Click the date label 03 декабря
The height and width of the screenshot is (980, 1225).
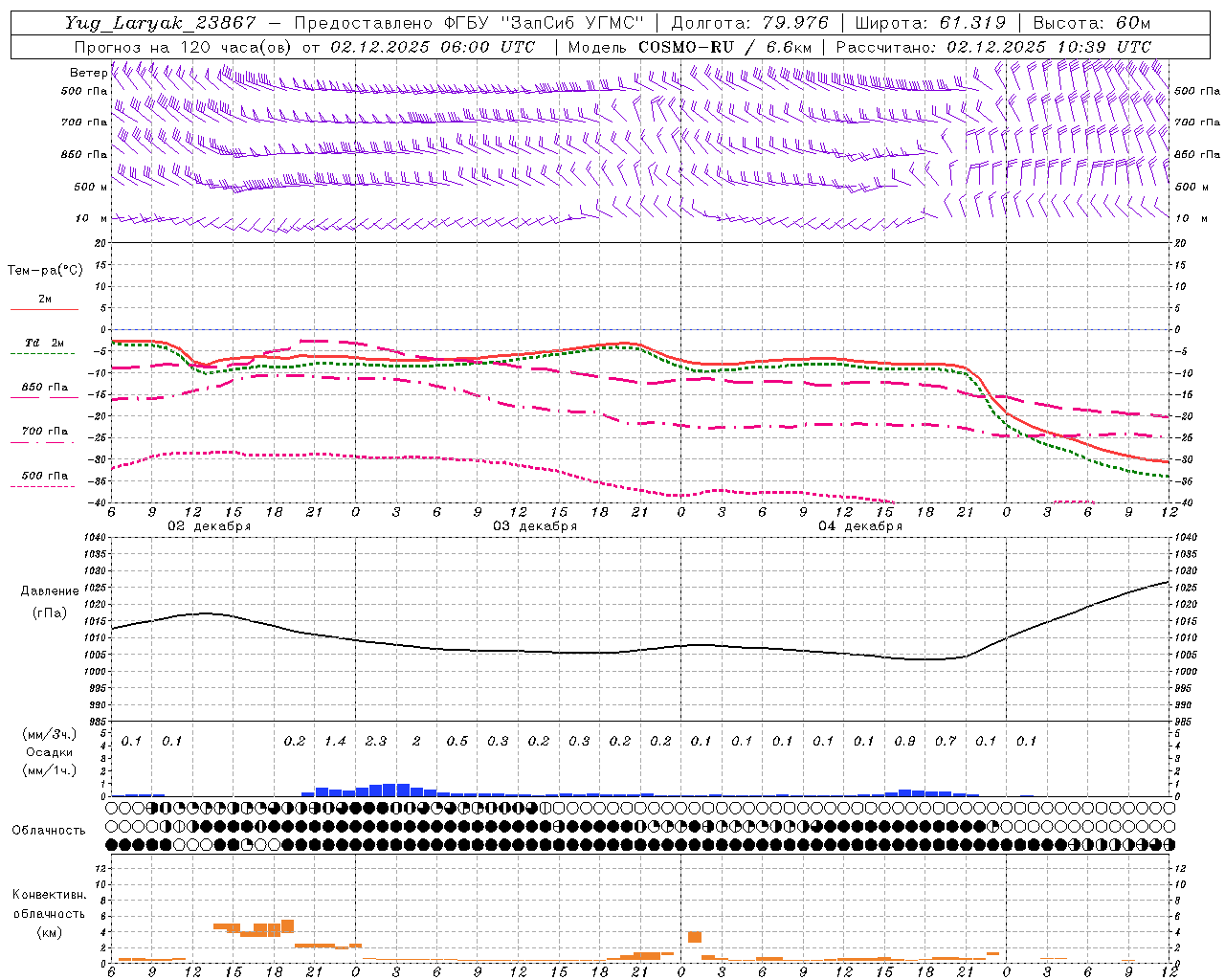point(535,526)
